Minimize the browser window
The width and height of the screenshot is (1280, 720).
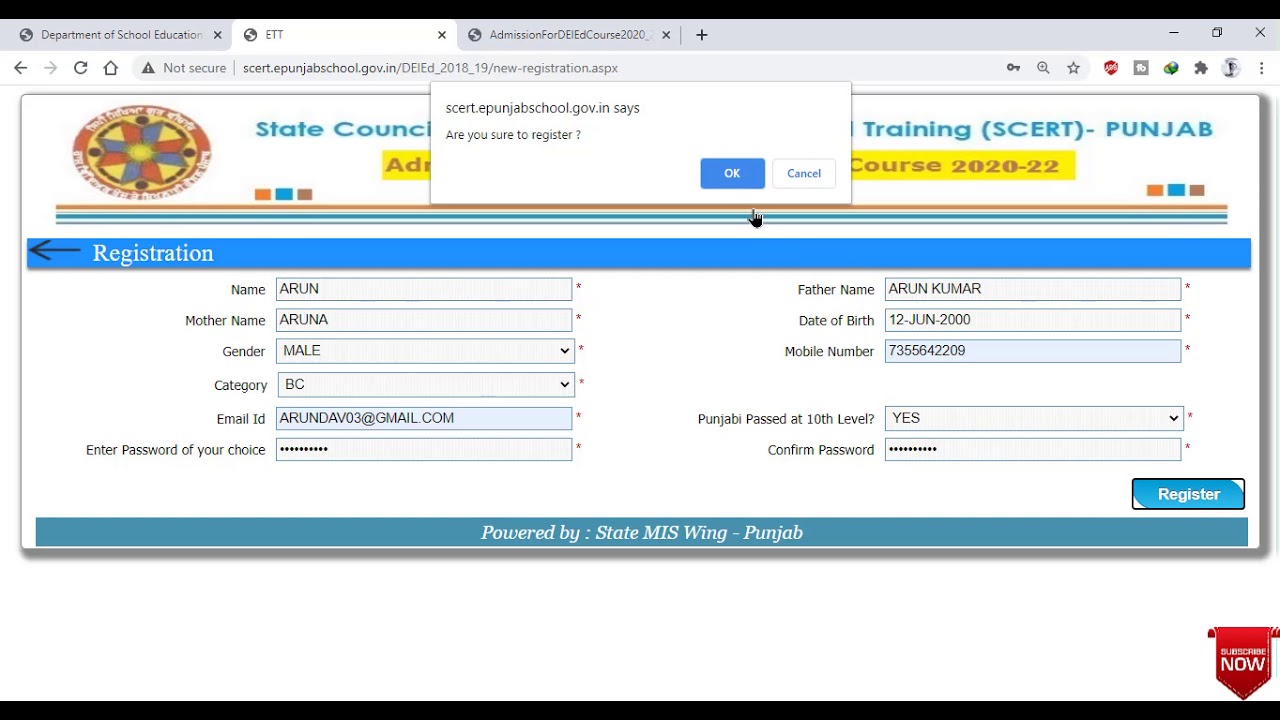(x=1174, y=33)
